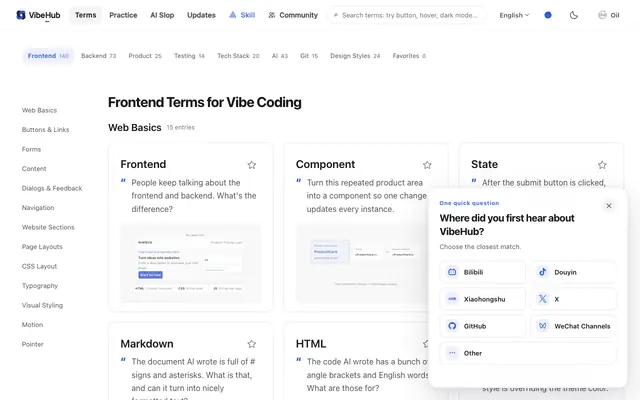The height and width of the screenshot is (400, 640).
Task: Expand the English language dropdown
Action: (x=514, y=15)
